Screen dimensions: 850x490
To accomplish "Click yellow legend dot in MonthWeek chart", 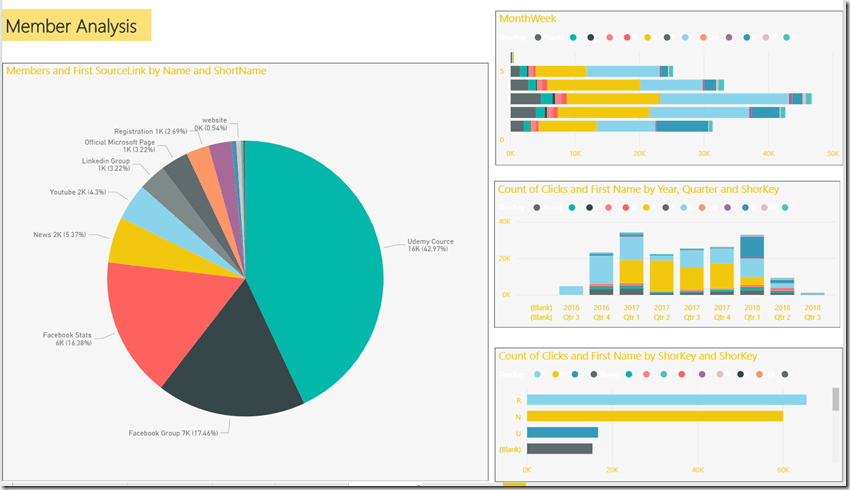I will pos(647,37).
